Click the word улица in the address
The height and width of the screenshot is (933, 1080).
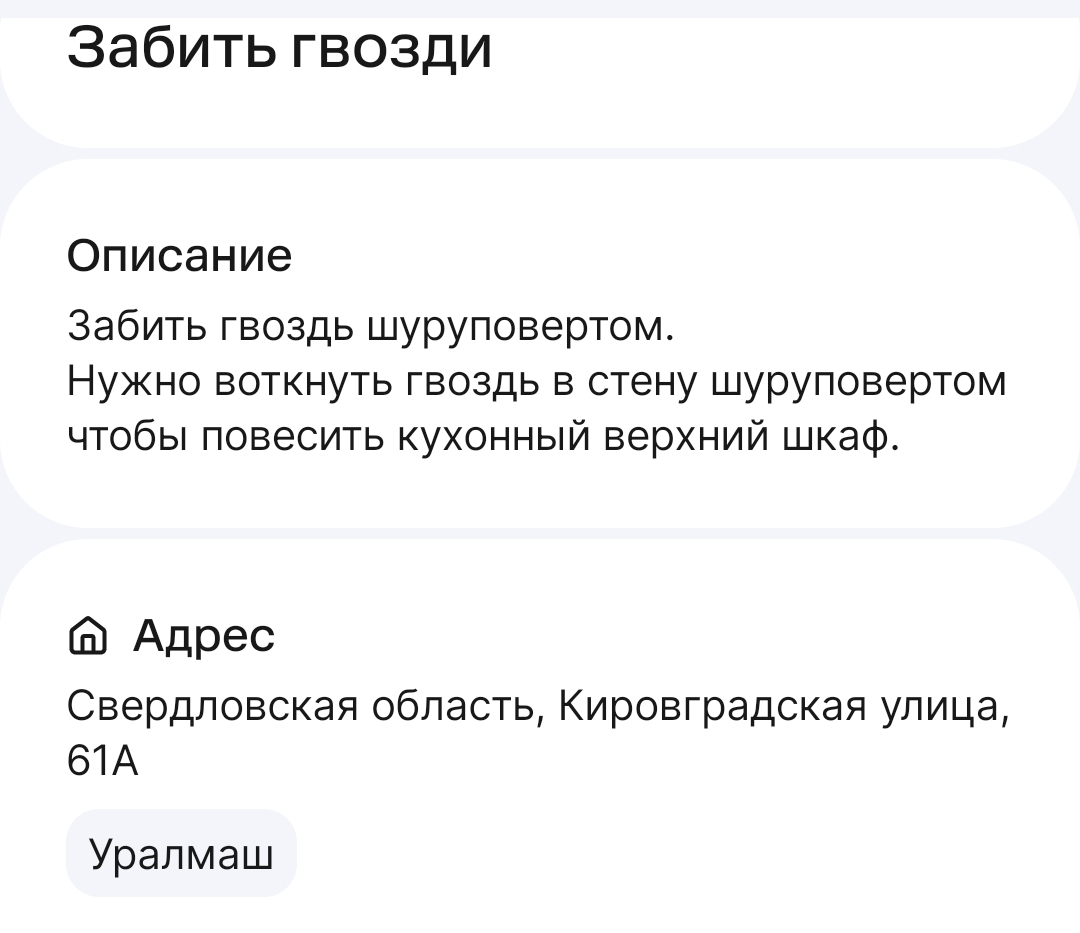coord(942,709)
